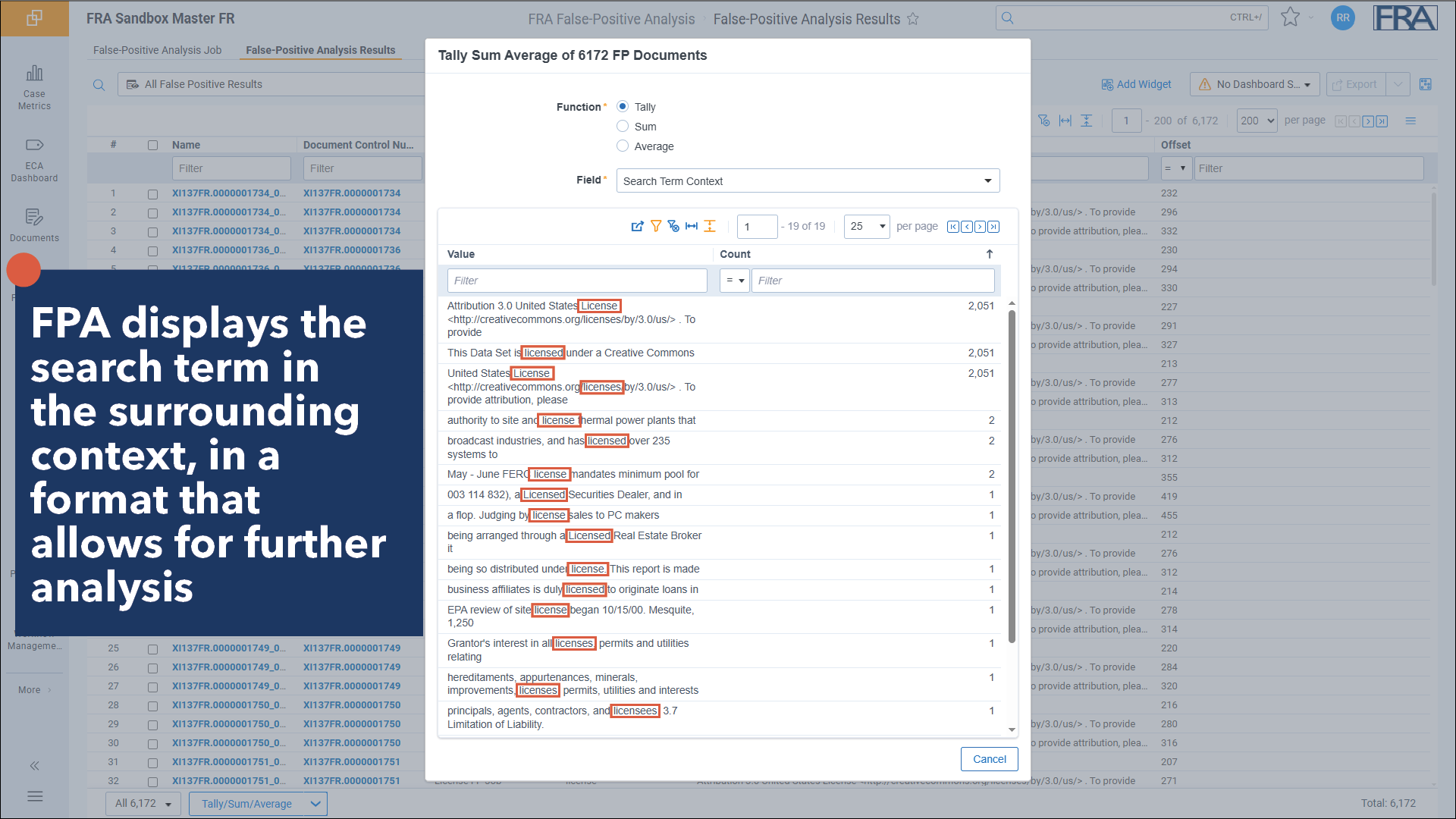Click the Value column filter field

(577, 281)
